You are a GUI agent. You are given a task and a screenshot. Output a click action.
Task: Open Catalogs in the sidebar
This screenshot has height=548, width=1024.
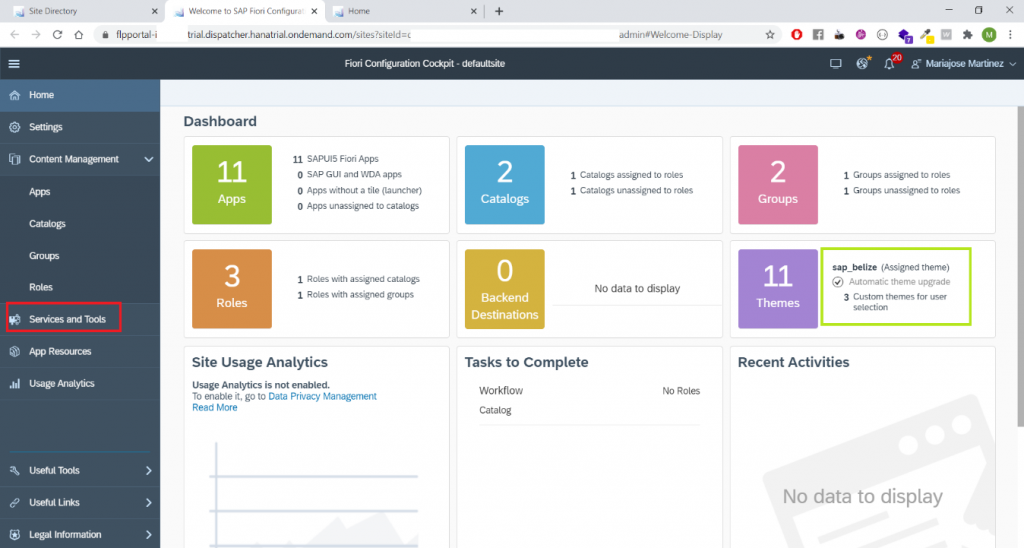tap(47, 223)
